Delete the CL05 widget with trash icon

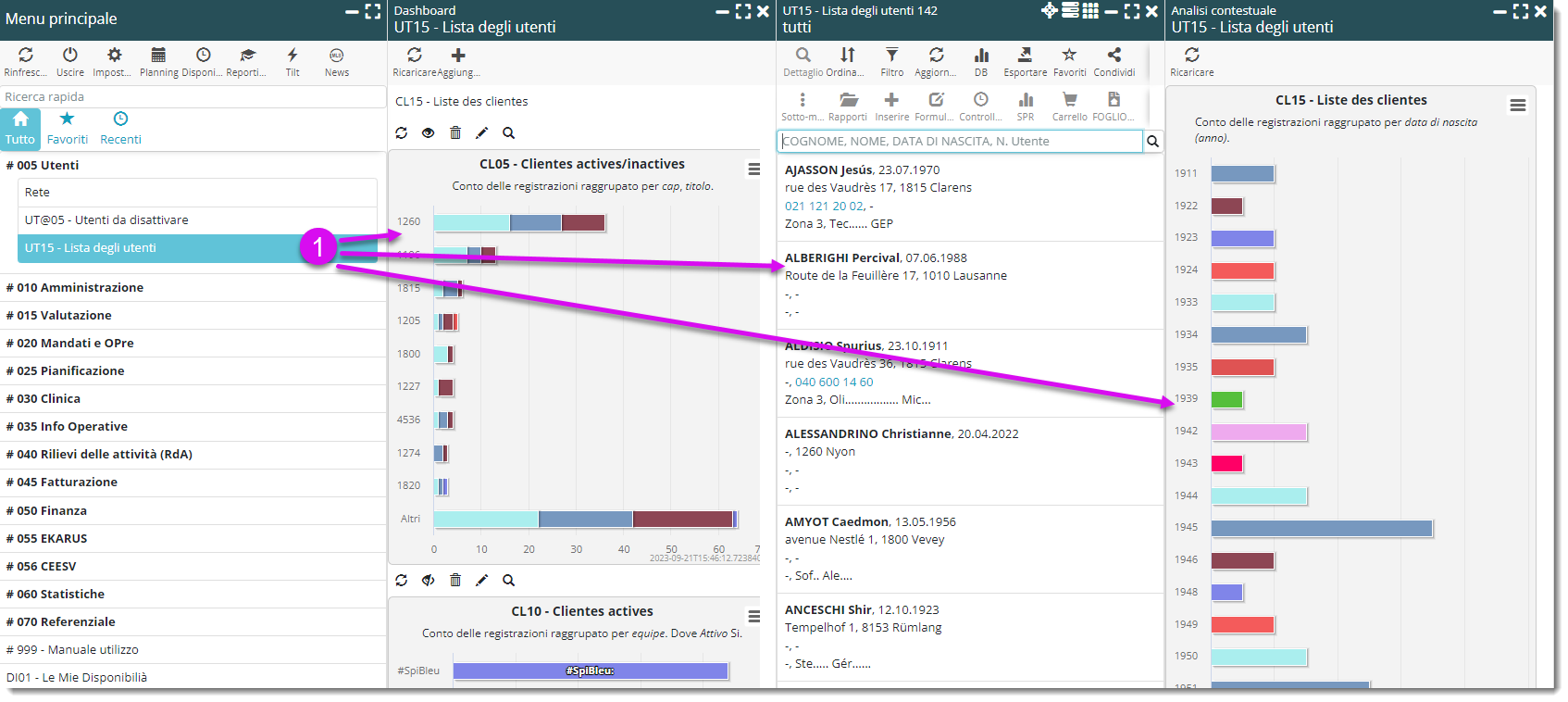click(x=454, y=132)
